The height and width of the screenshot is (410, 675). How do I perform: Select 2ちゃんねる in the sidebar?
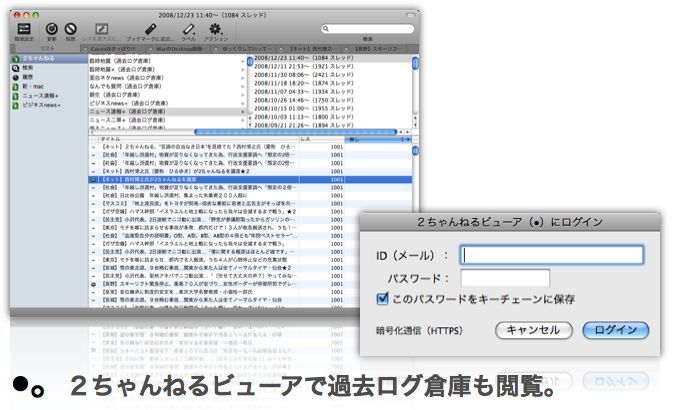(49, 59)
